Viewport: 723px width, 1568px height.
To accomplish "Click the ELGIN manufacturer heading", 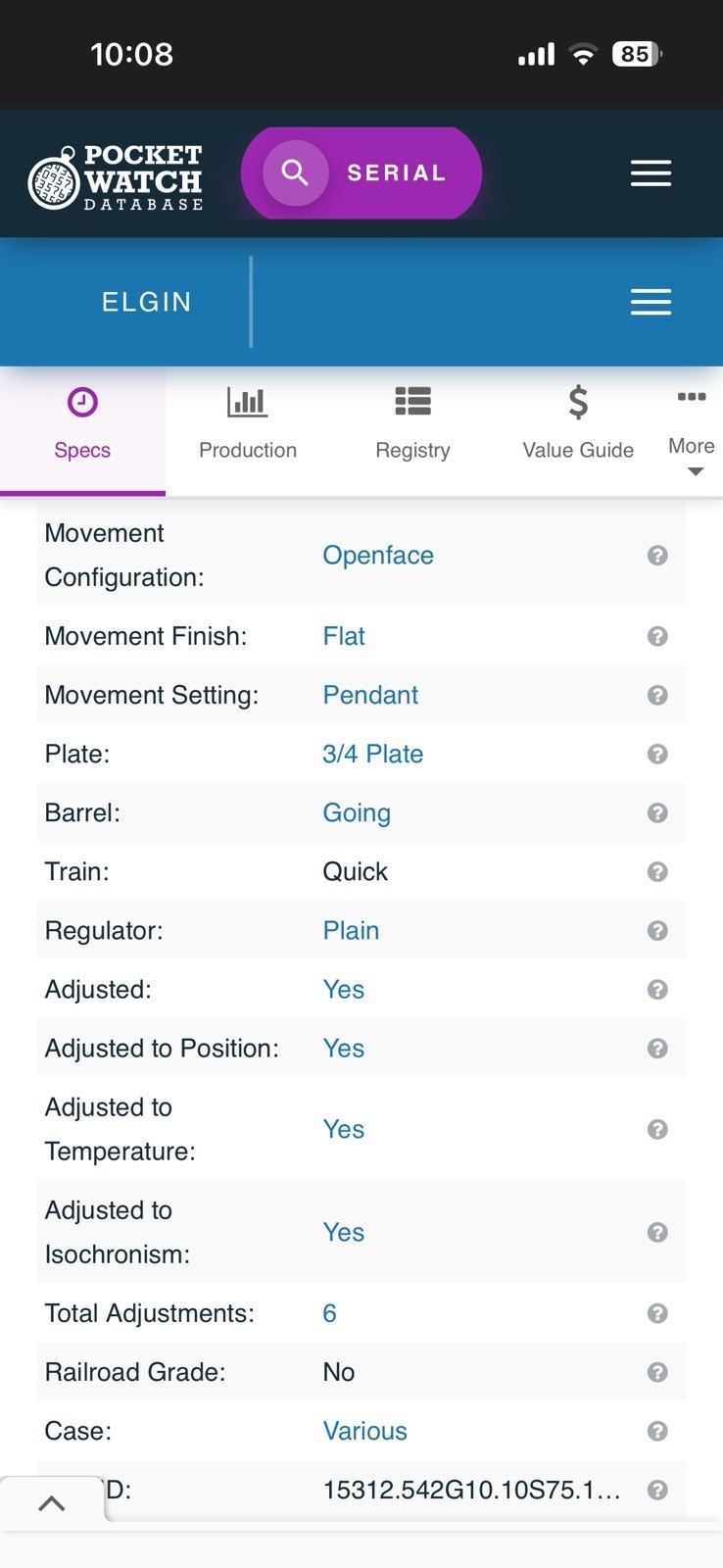I will click(x=147, y=302).
